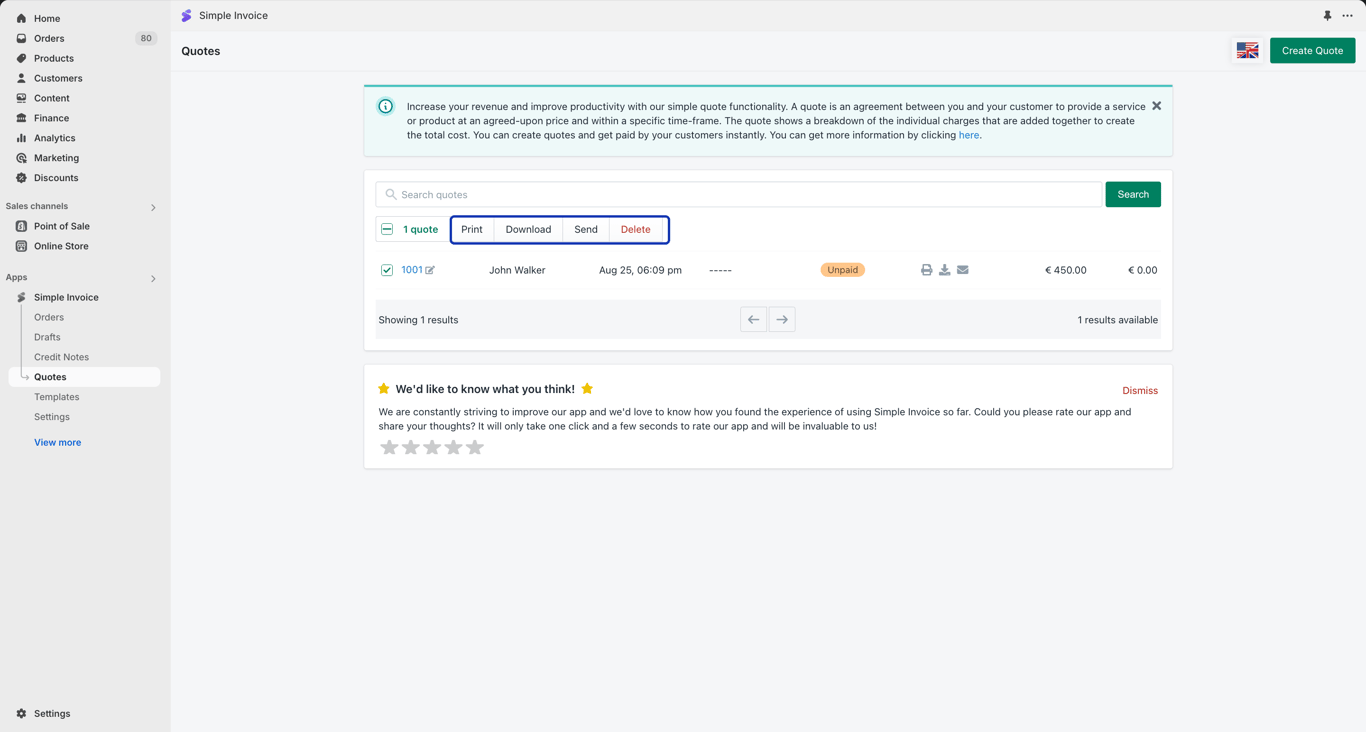This screenshot has width=1366, height=732.
Task: Click the envelope email icon for quote 1001
Action: (x=962, y=270)
